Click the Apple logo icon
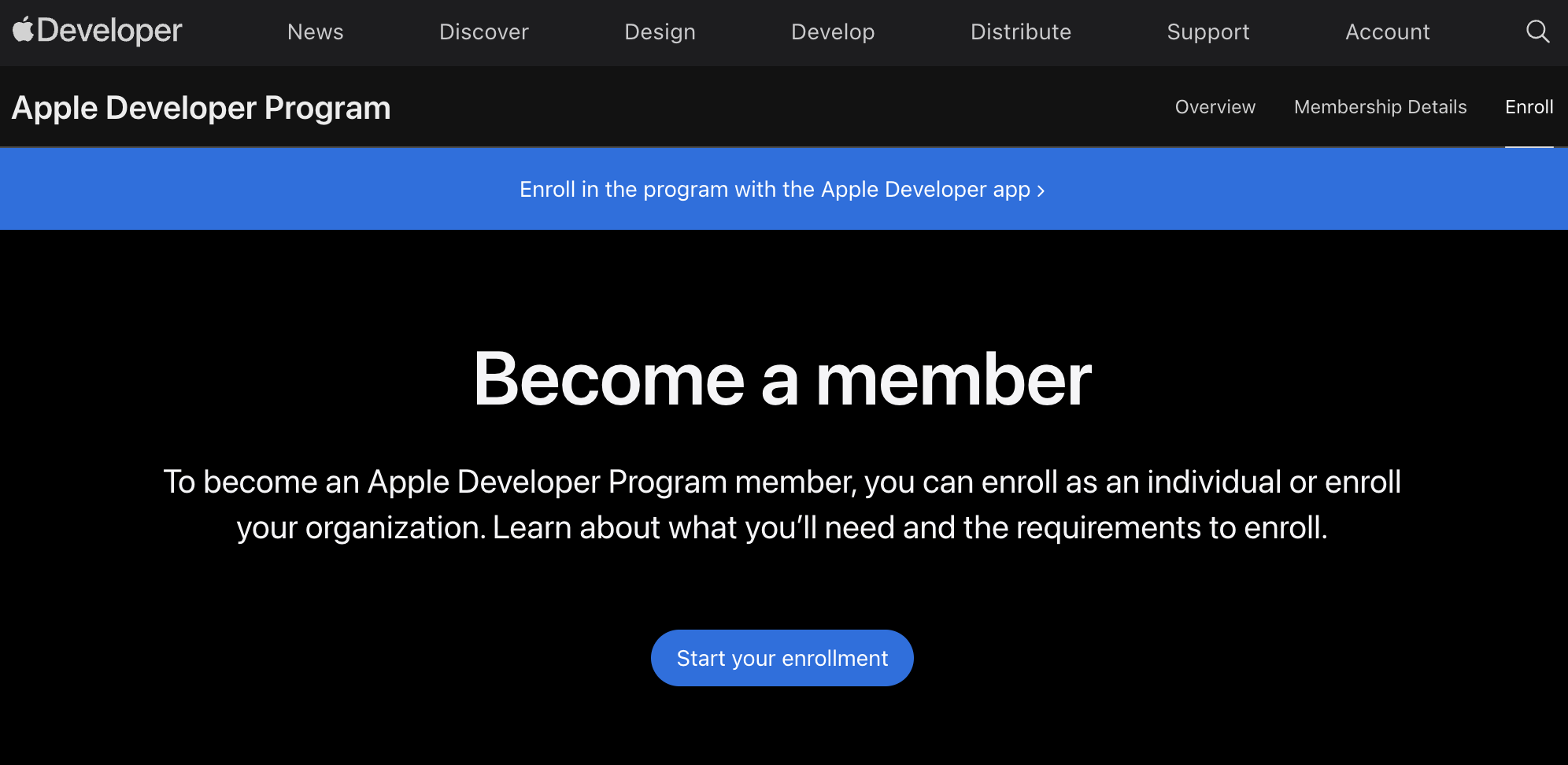This screenshot has width=1568, height=765. 23,30
